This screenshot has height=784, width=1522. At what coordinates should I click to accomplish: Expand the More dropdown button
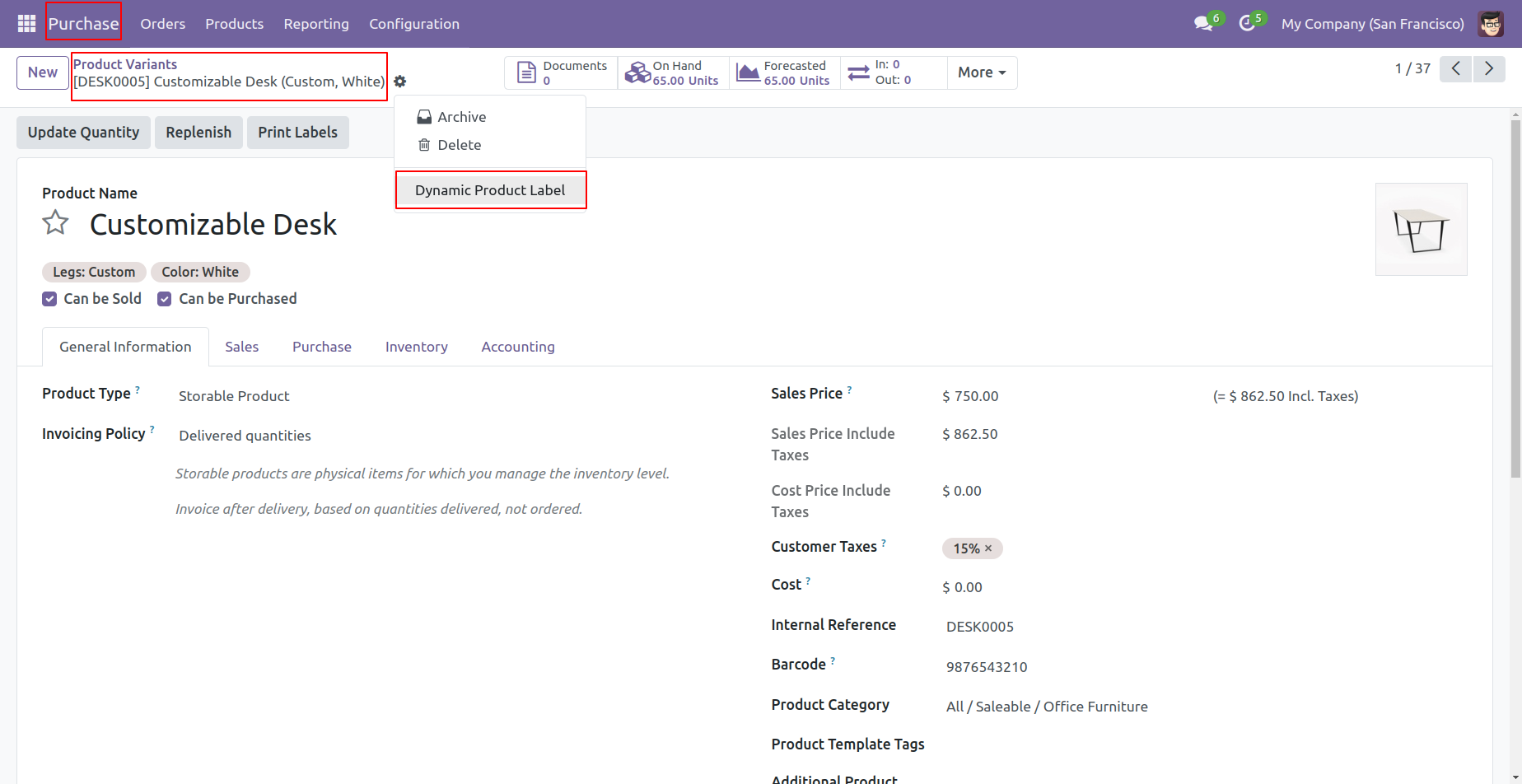coord(982,72)
